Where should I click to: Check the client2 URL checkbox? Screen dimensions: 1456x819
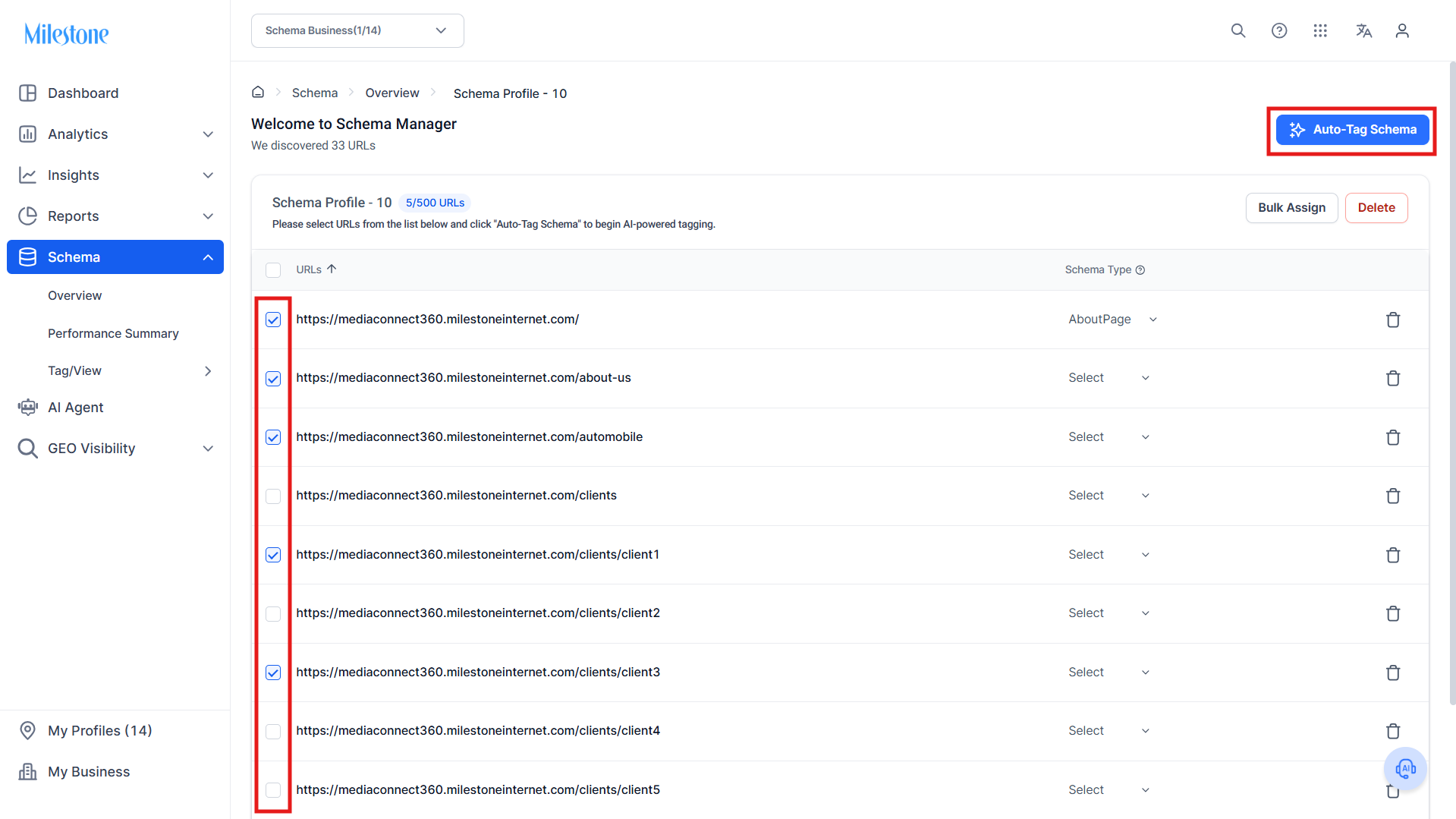click(x=273, y=613)
